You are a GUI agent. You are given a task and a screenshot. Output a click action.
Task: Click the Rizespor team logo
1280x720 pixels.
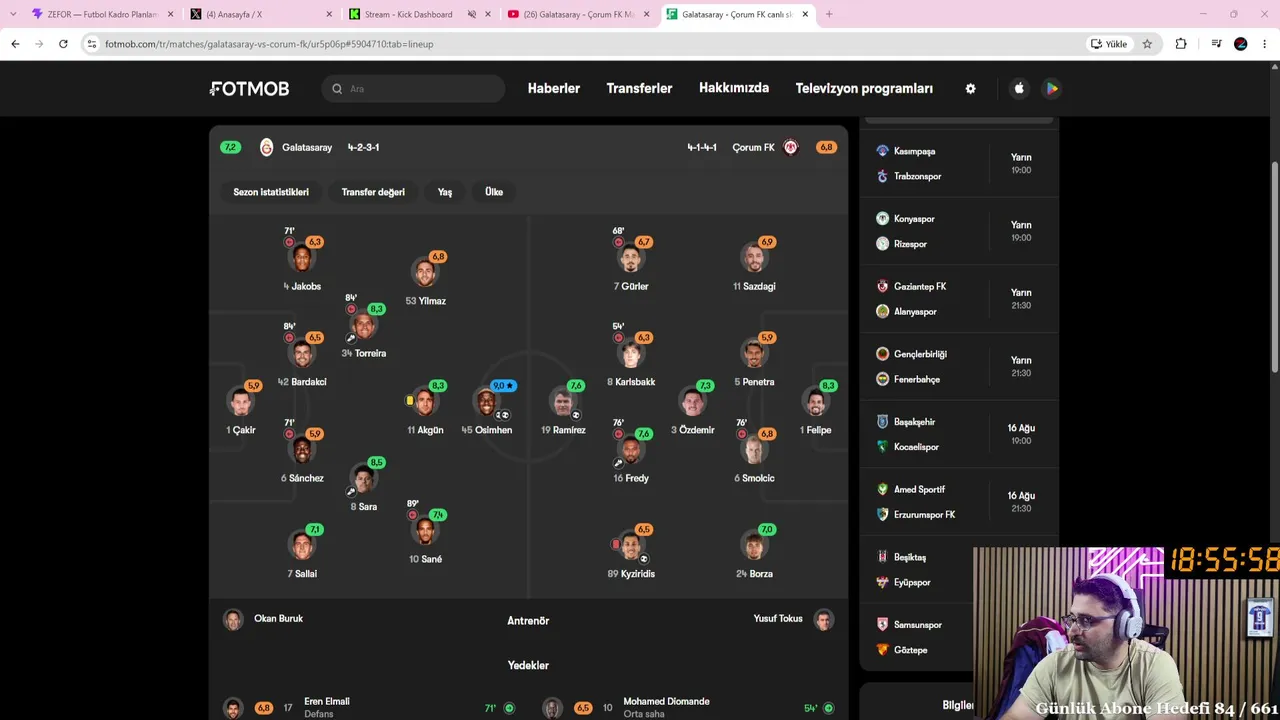click(x=882, y=244)
